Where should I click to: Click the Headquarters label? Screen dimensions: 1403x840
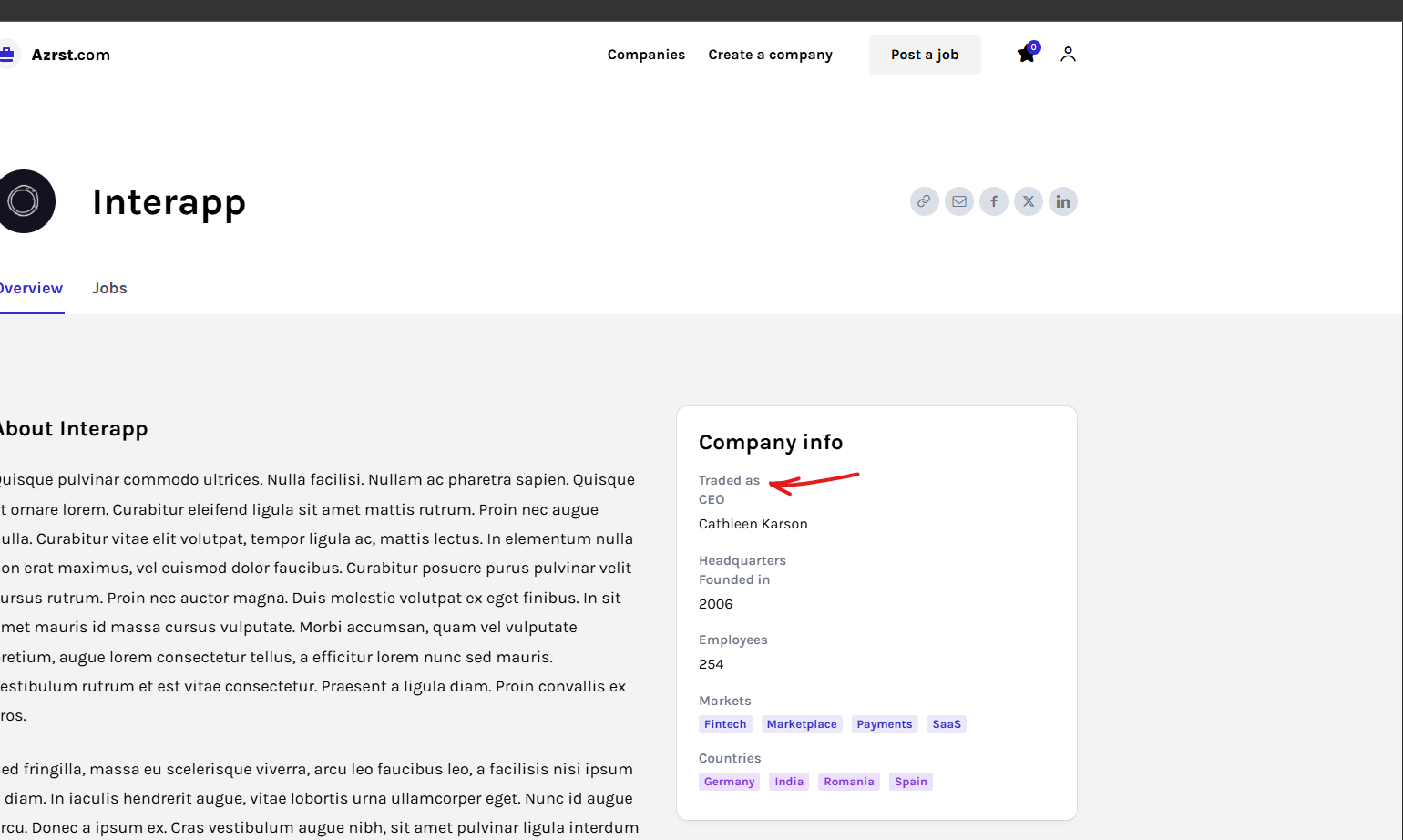click(x=742, y=560)
